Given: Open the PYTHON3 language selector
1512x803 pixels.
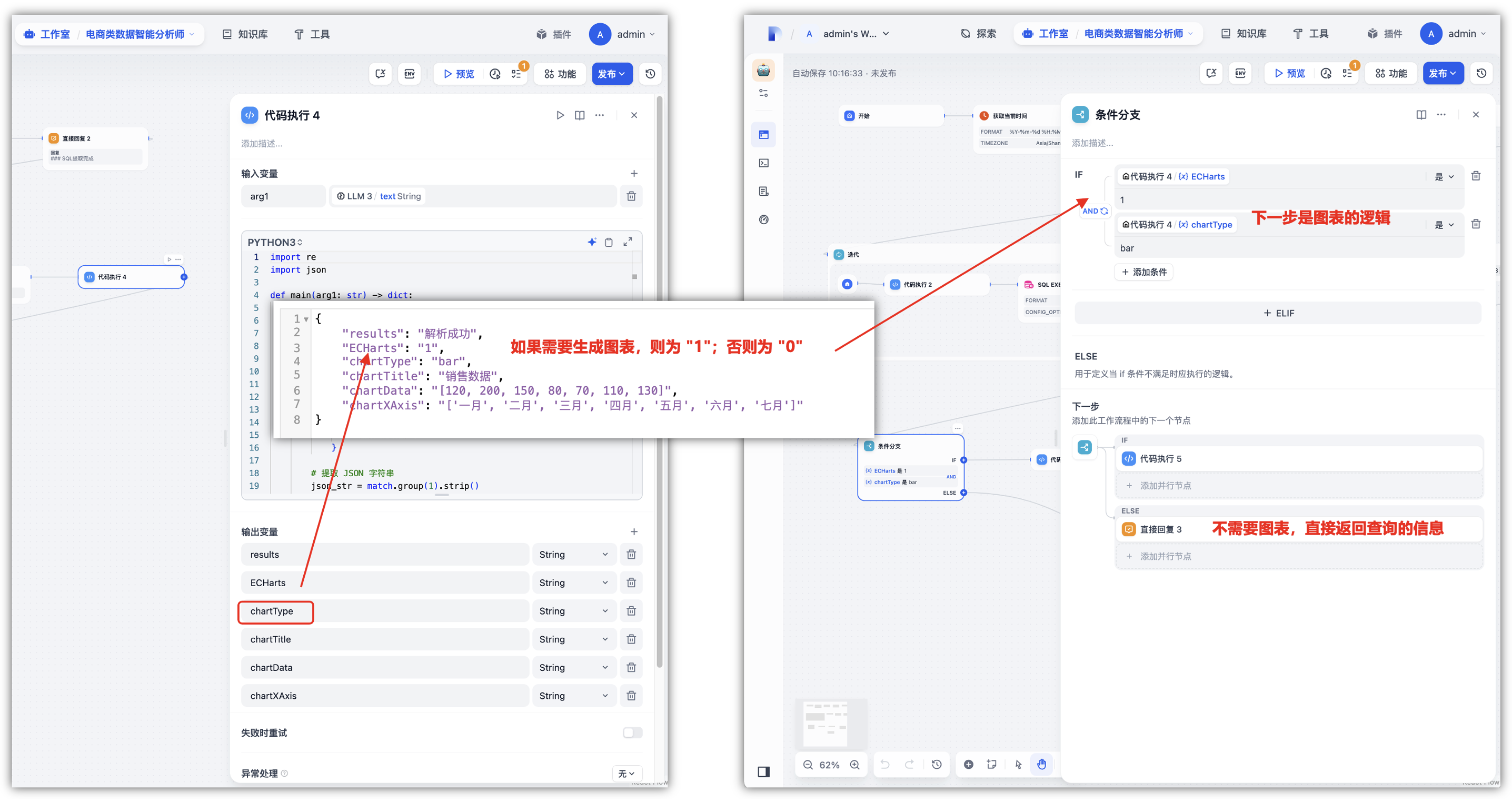Looking at the screenshot, I should 275,242.
